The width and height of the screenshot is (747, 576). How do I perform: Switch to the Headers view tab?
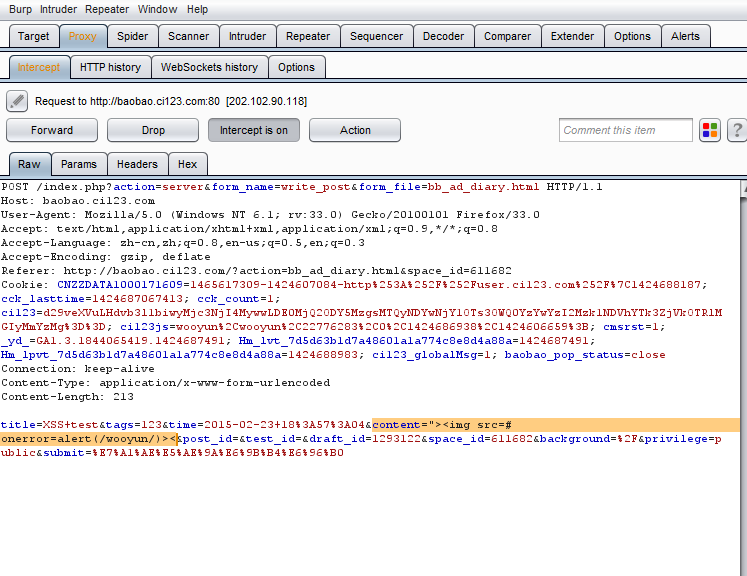click(137, 164)
